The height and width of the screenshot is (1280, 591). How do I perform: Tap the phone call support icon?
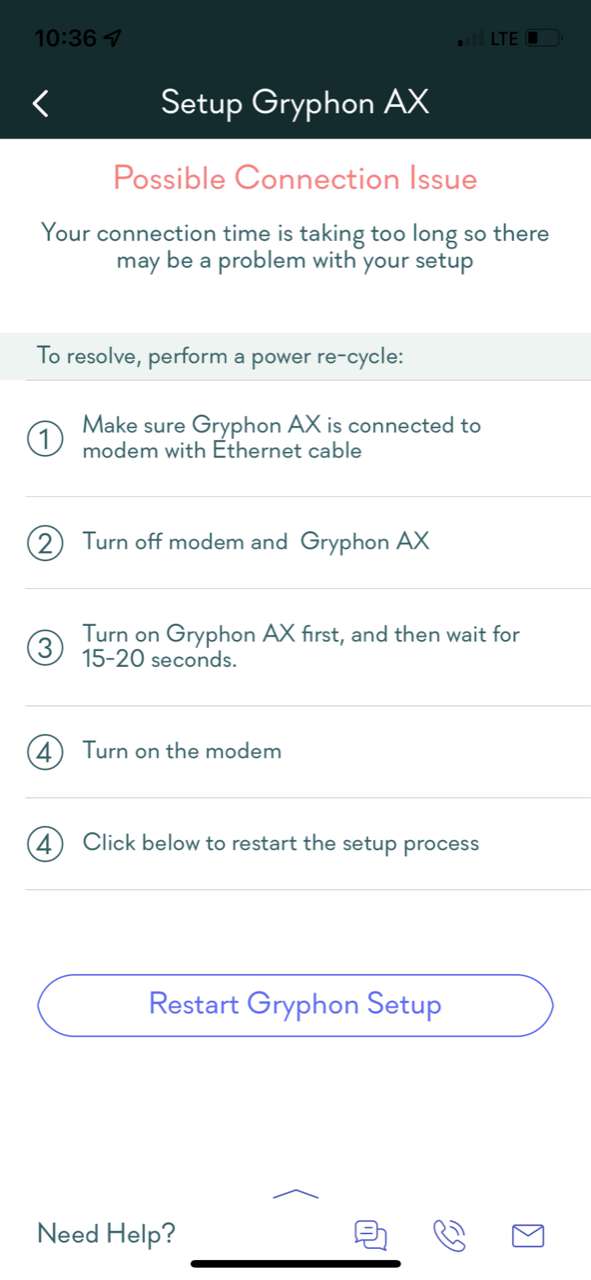coord(450,1235)
